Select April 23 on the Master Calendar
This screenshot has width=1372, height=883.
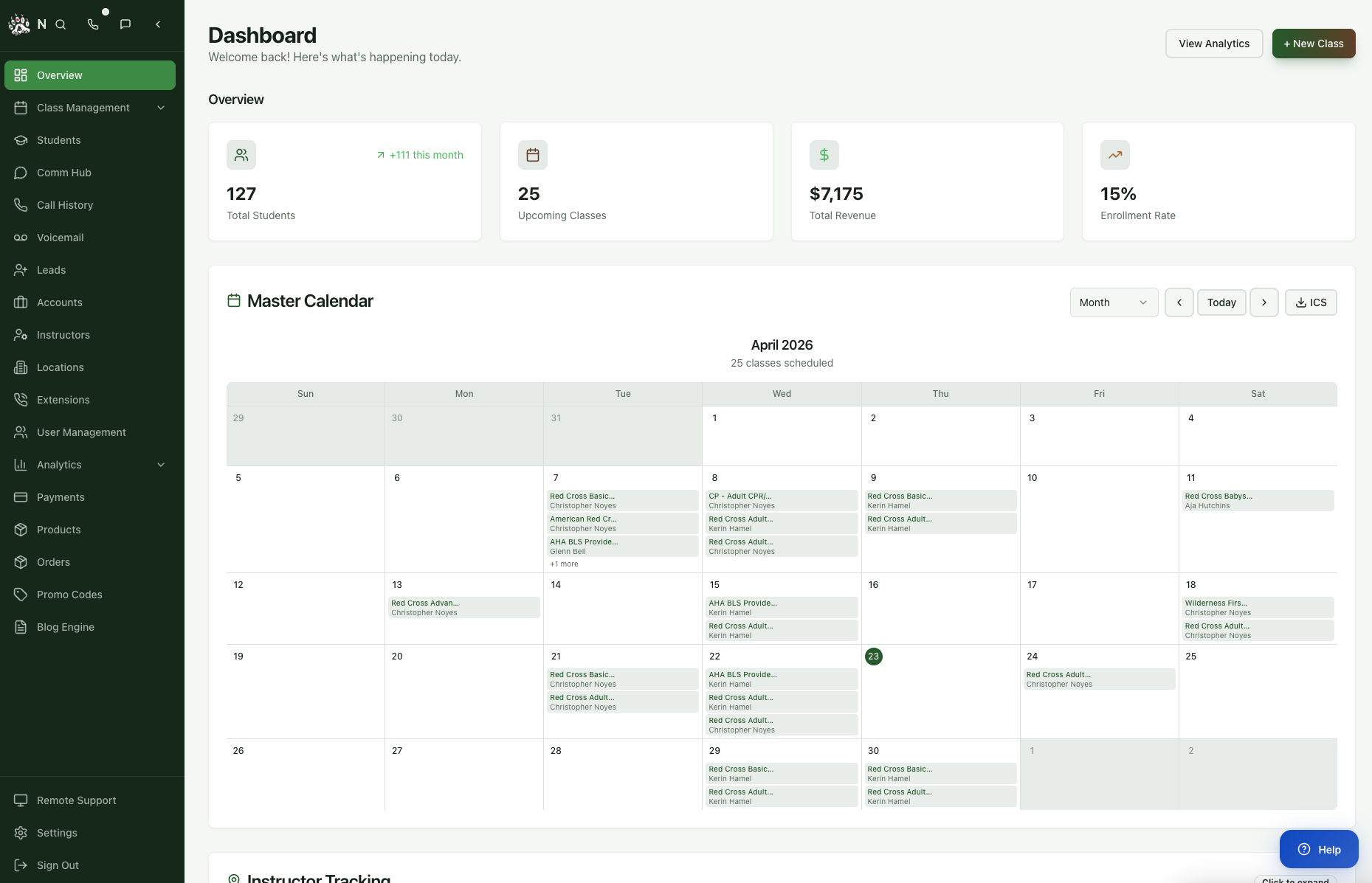click(874, 656)
